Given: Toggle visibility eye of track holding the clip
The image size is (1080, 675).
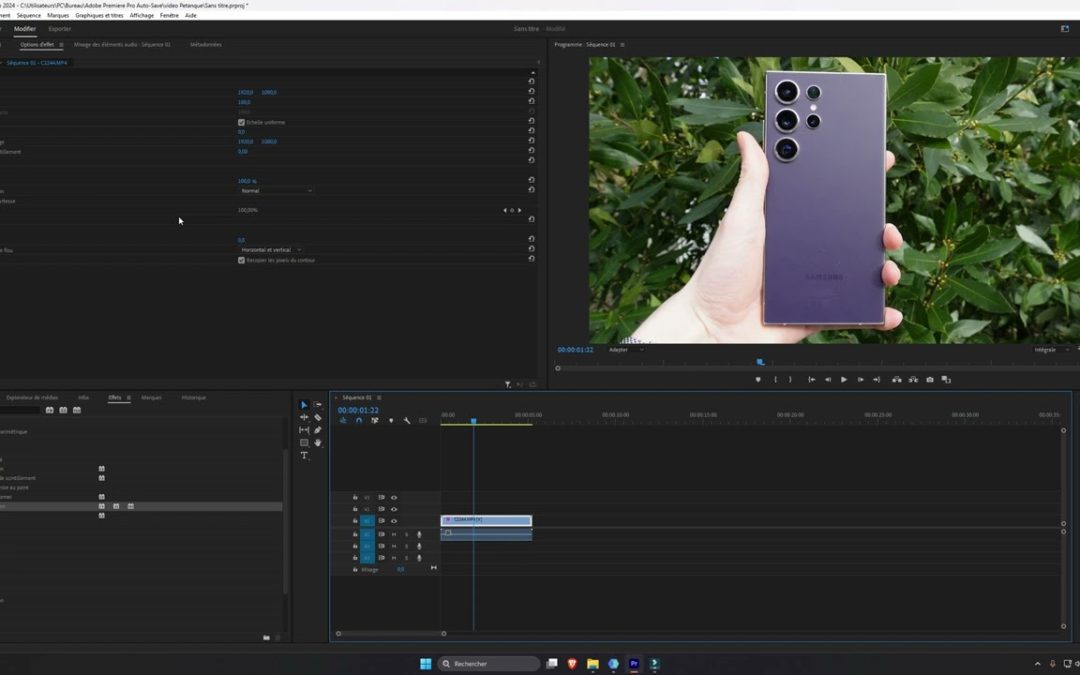Looking at the screenshot, I should pyautogui.click(x=394, y=521).
